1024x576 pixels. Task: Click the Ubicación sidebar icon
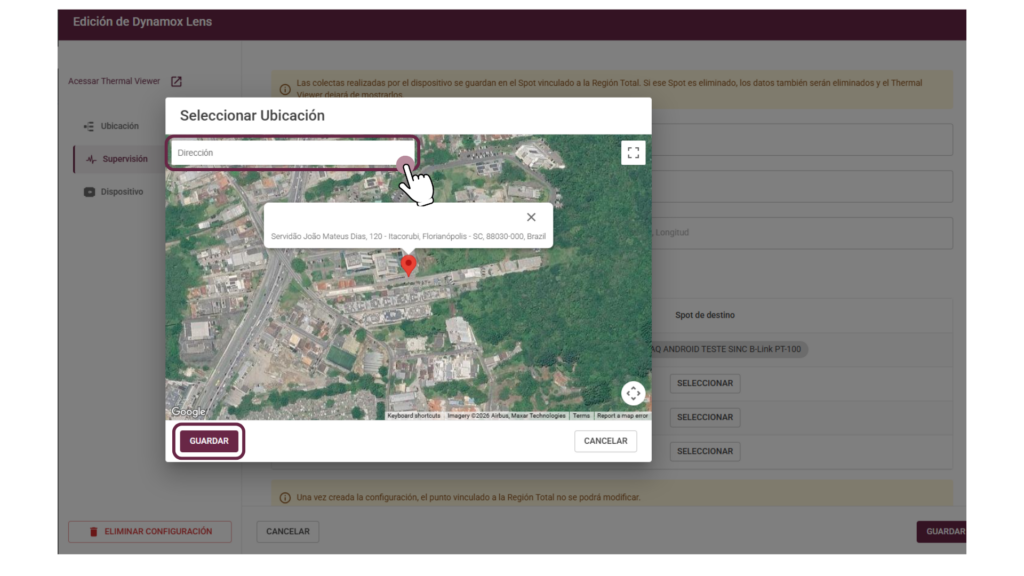coord(89,126)
